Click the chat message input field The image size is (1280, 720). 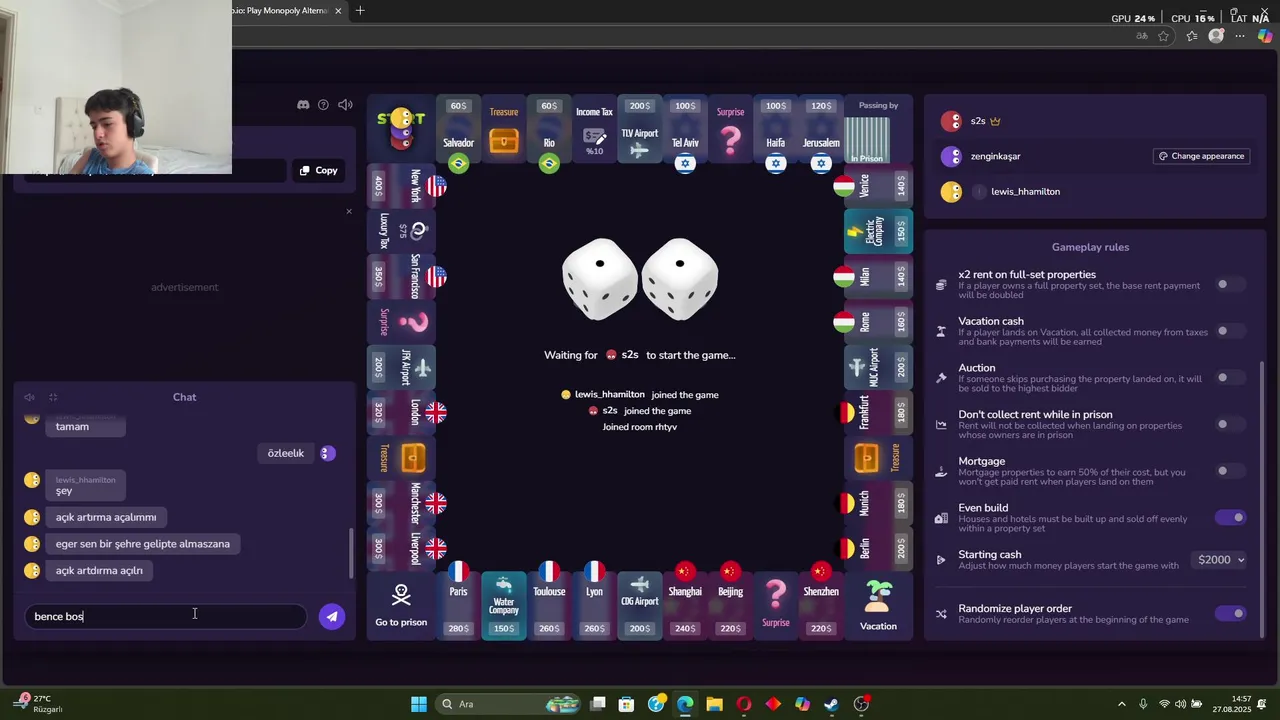tap(165, 616)
